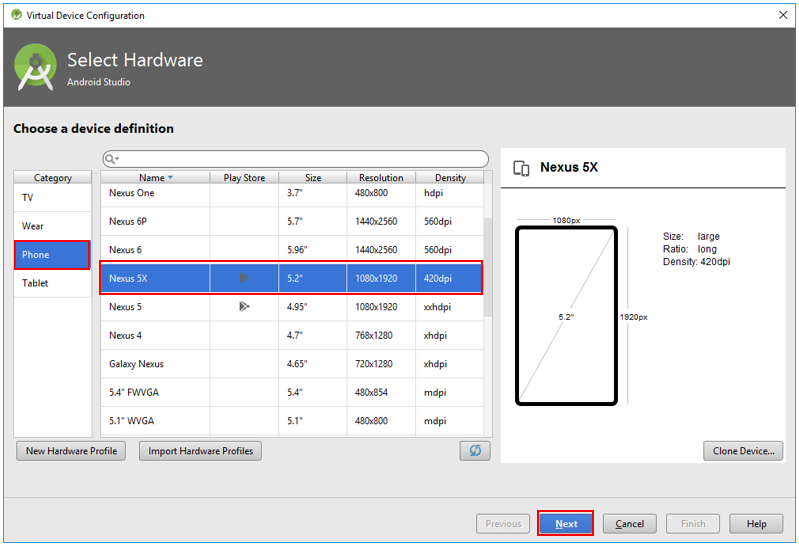Close the Virtual Device Configuration window
This screenshot has height=546, width=799.
click(x=783, y=15)
